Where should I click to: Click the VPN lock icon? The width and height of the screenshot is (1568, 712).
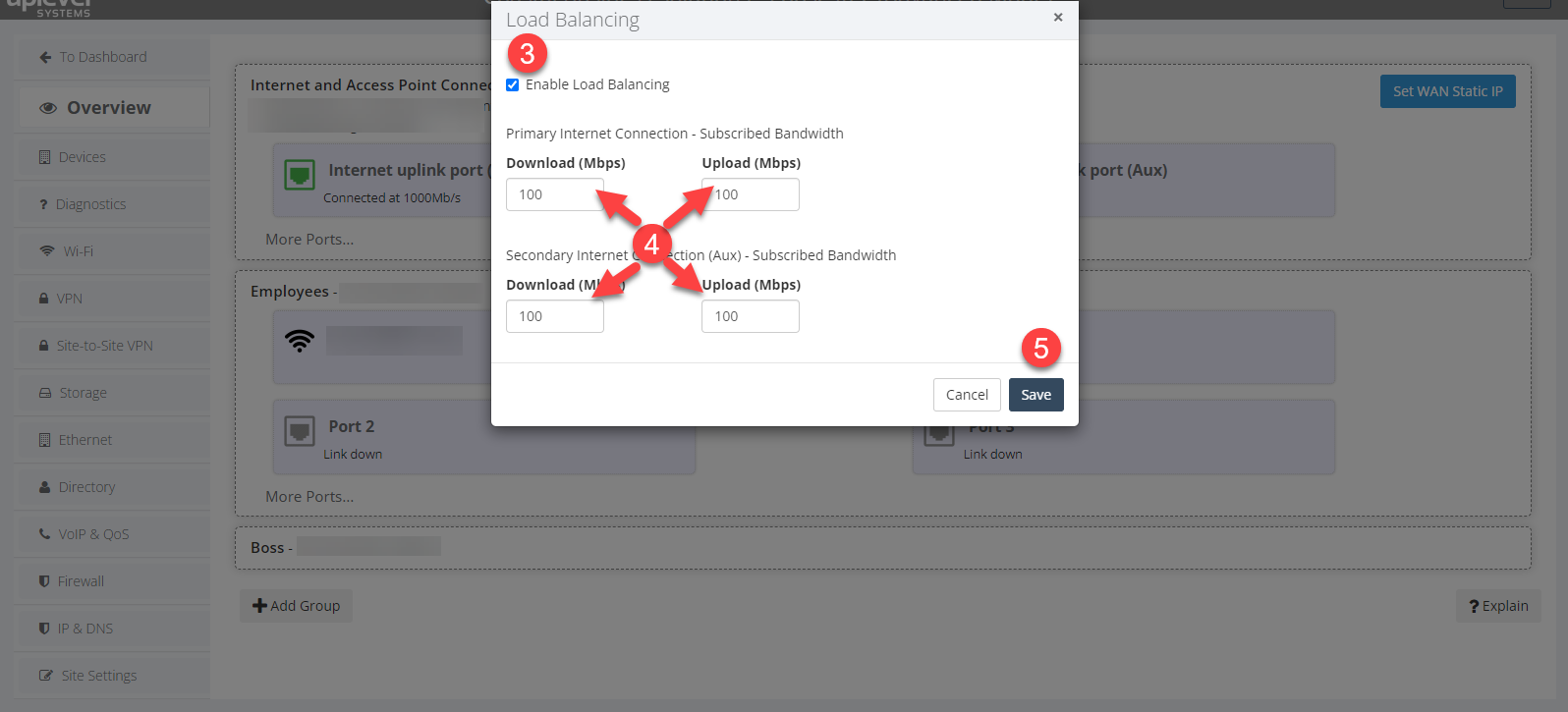pos(43,299)
